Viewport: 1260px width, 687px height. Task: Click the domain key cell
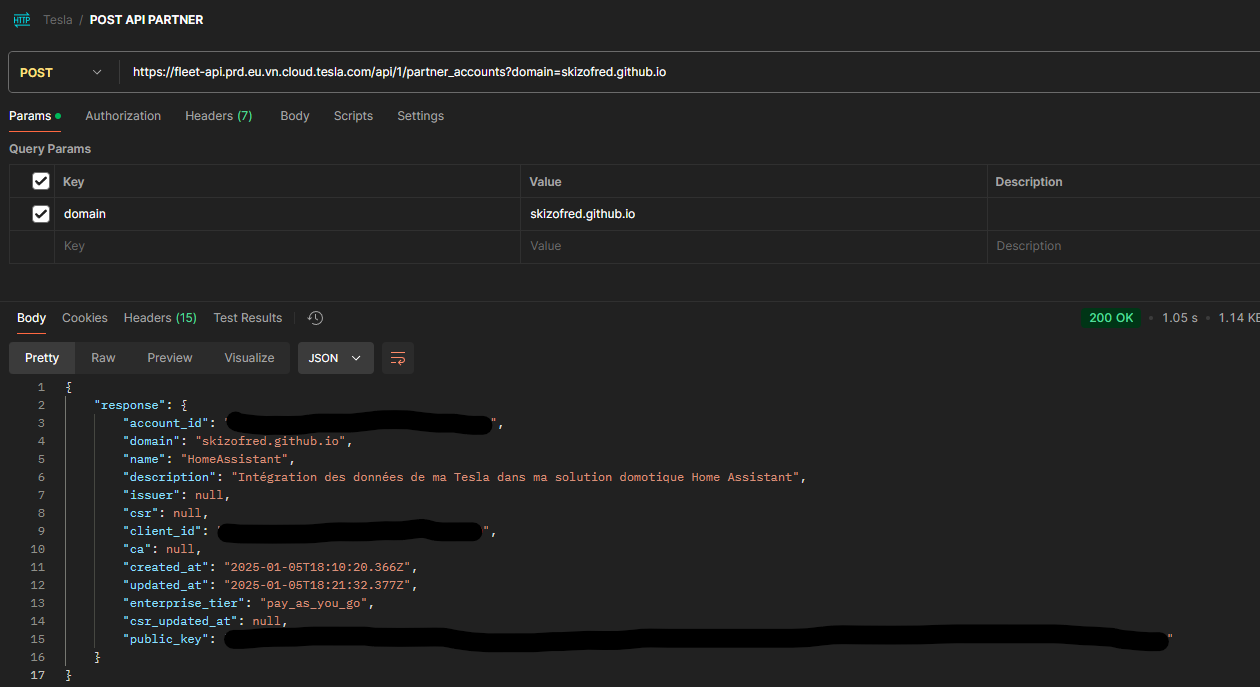288,214
